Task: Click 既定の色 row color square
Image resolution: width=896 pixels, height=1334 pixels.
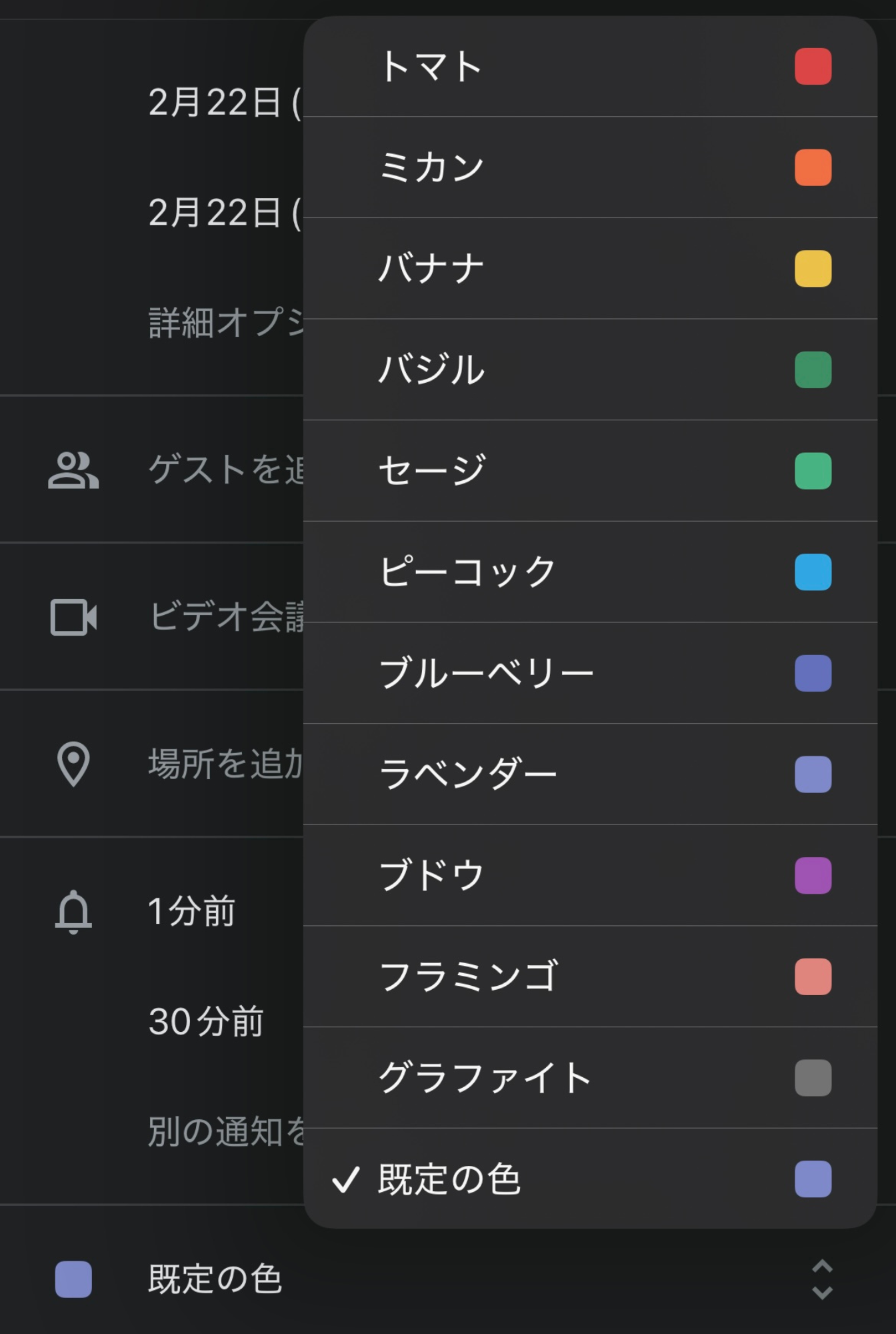Action: click(73, 1279)
